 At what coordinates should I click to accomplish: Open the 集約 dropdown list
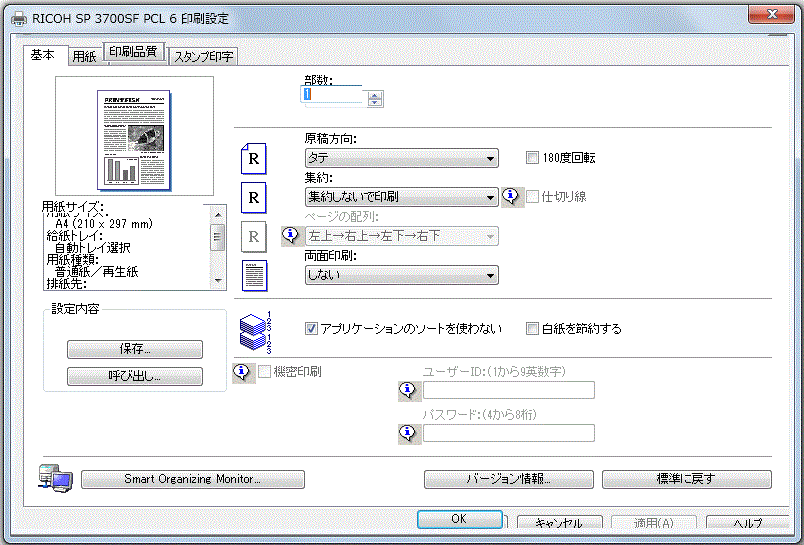click(x=401, y=197)
